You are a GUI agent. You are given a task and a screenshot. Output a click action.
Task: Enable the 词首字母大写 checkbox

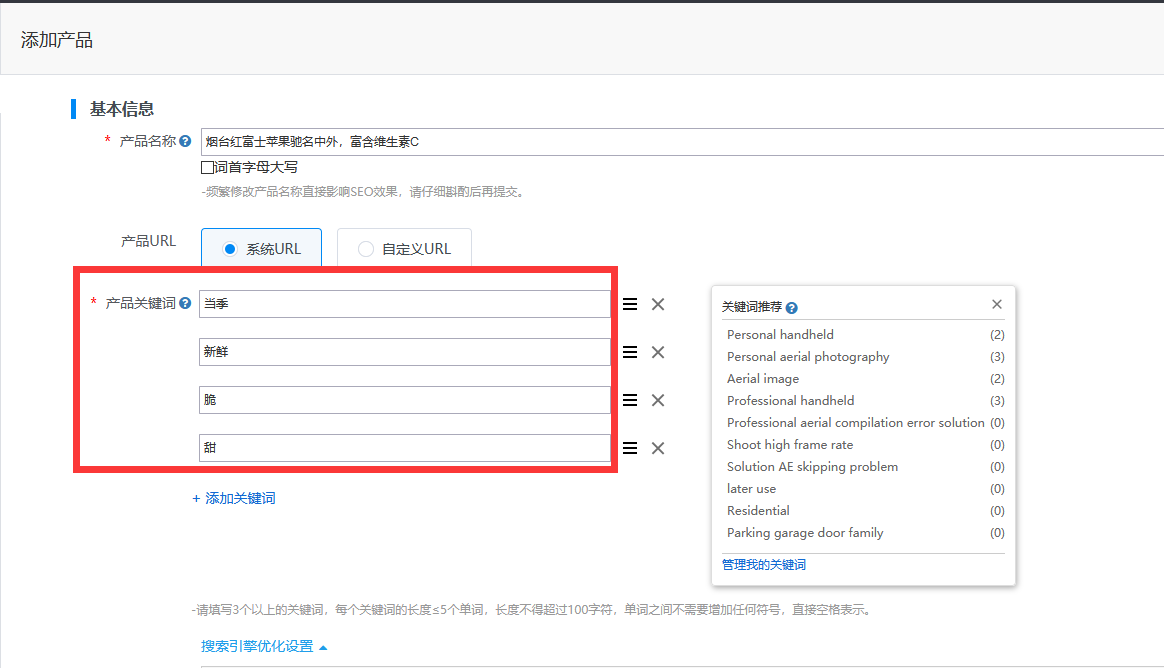(x=208, y=168)
